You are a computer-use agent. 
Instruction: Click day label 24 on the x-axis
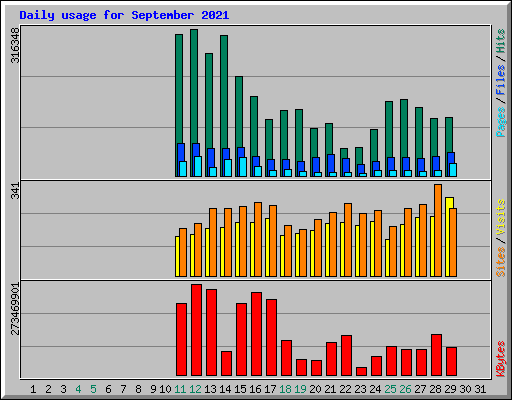pos(376,389)
